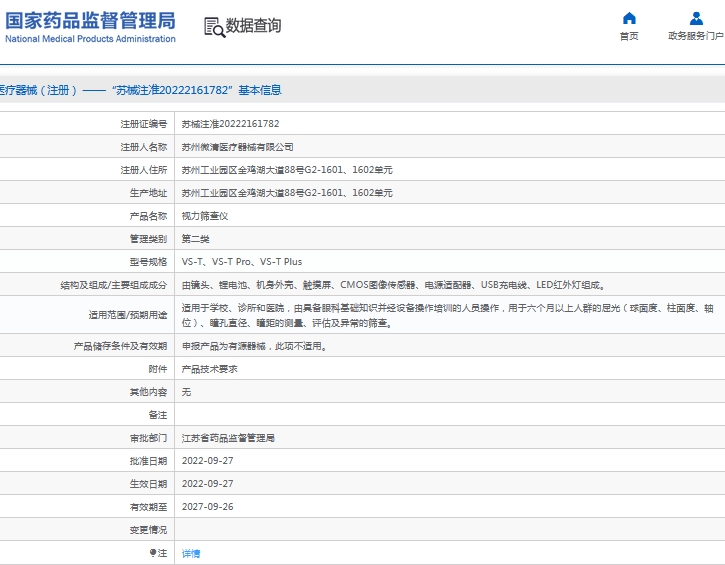Click the 结构及组成 composition description text
Image resolution: width=725 pixels, height=565 pixels.
click(x=393, y=285)
